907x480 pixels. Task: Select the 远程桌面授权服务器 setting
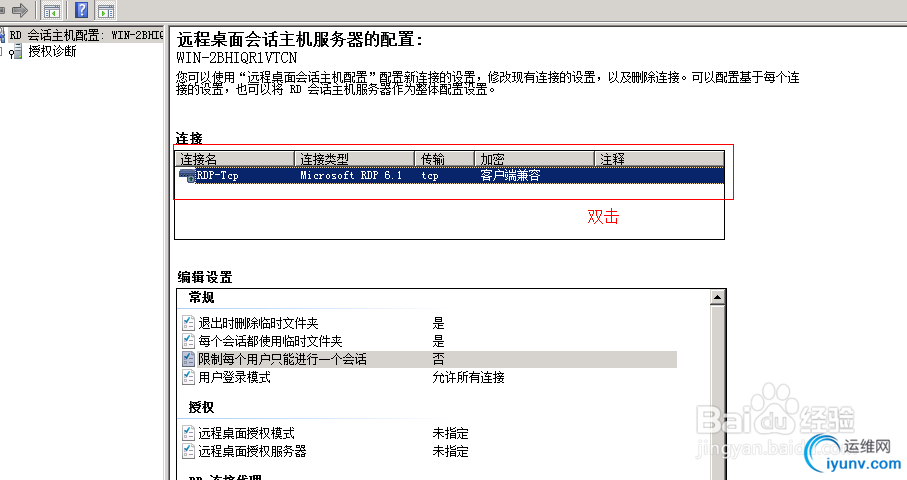click(252, 451)
